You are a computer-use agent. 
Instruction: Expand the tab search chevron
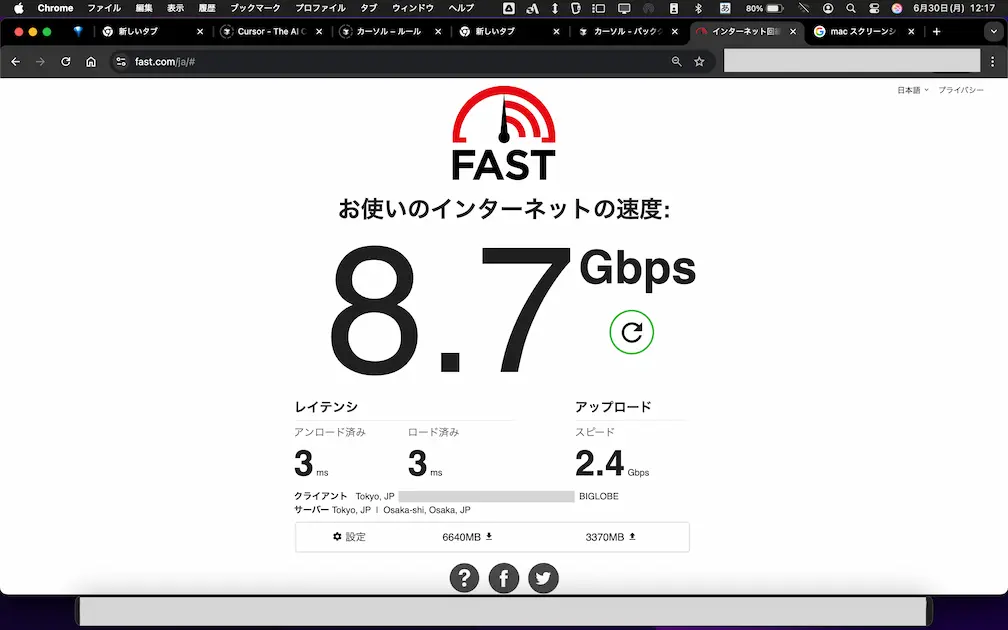(994, 32)
